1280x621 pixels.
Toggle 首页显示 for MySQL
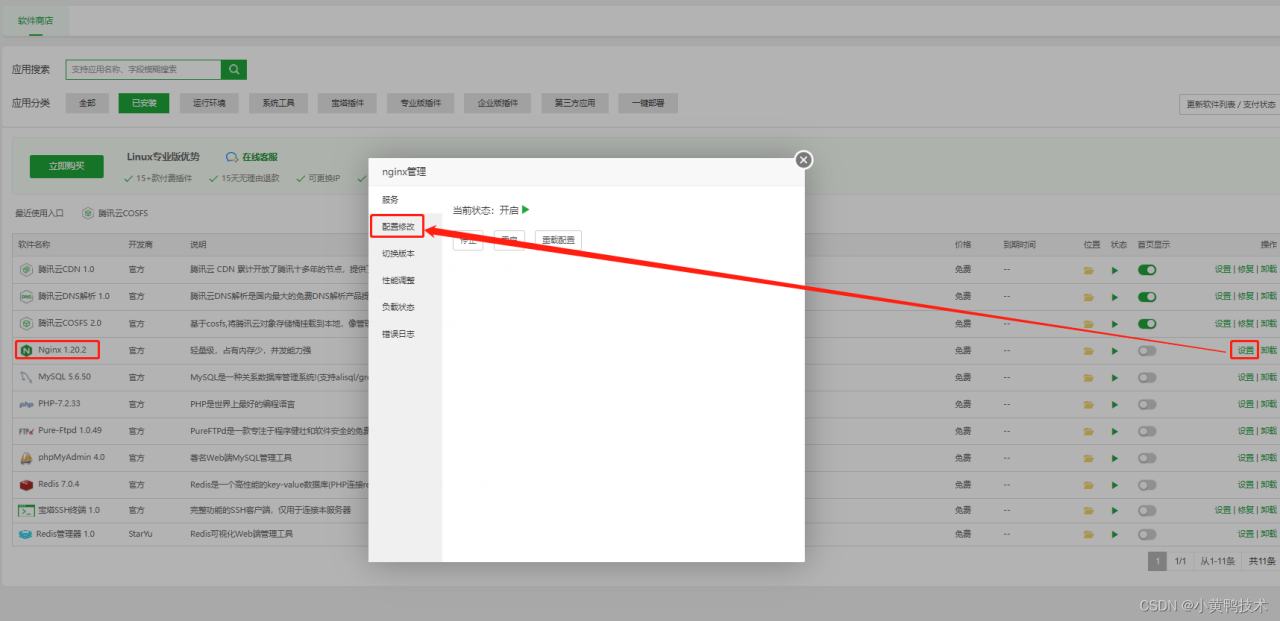pyautogui.click(x=1147, y=377)
